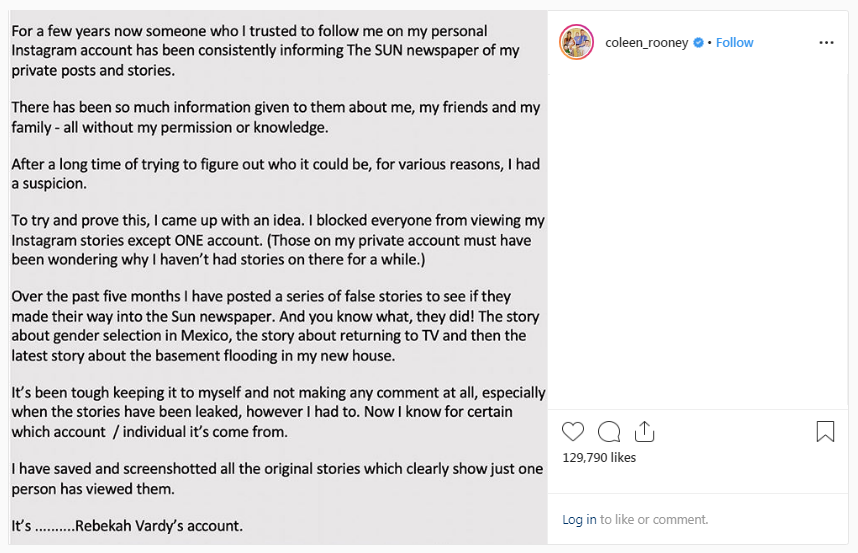Click the opening paragraph about The SUN newspaper

coord(265,50)
